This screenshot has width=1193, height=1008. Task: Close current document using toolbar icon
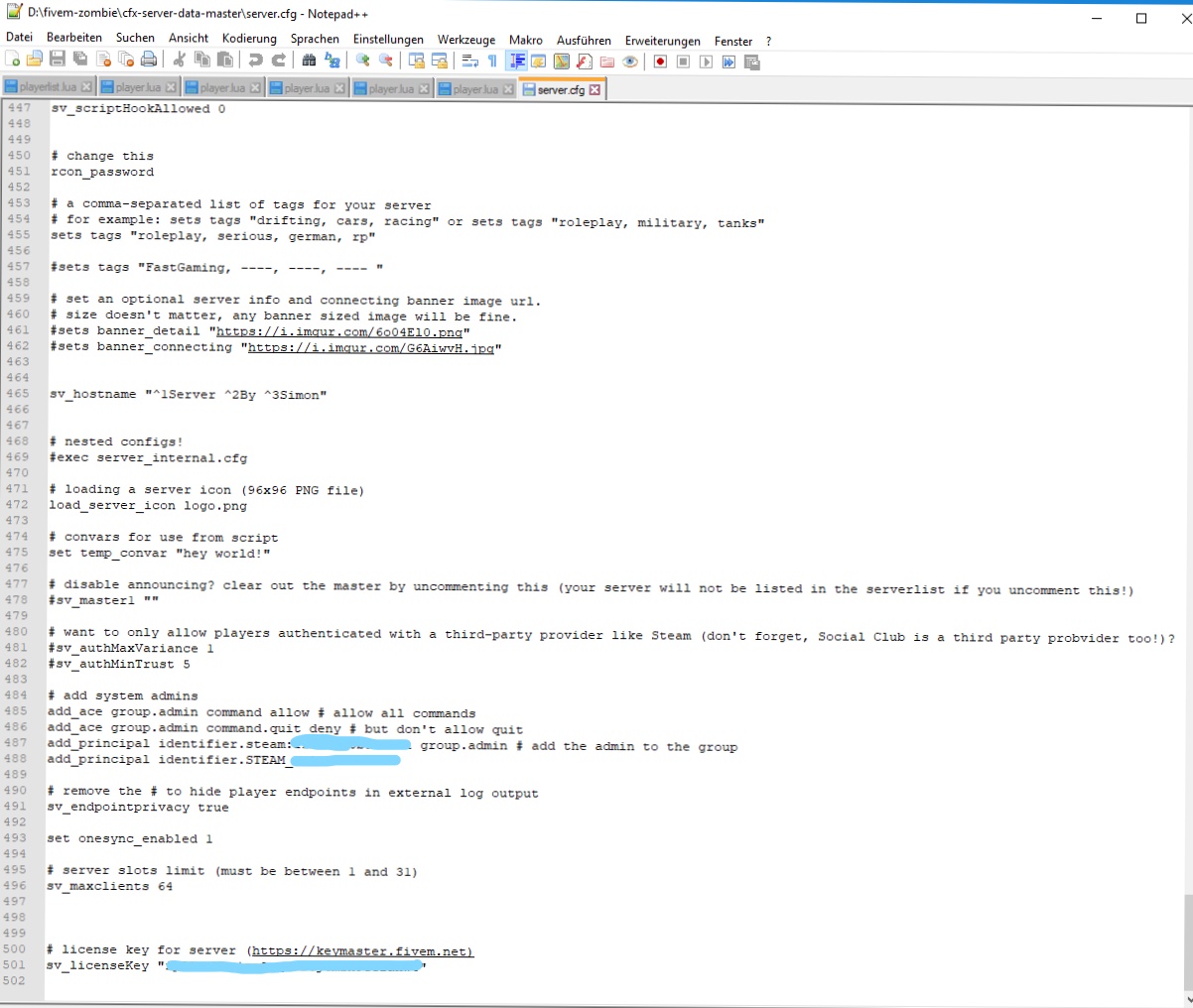pyautogui.click(x=103, y=61)
